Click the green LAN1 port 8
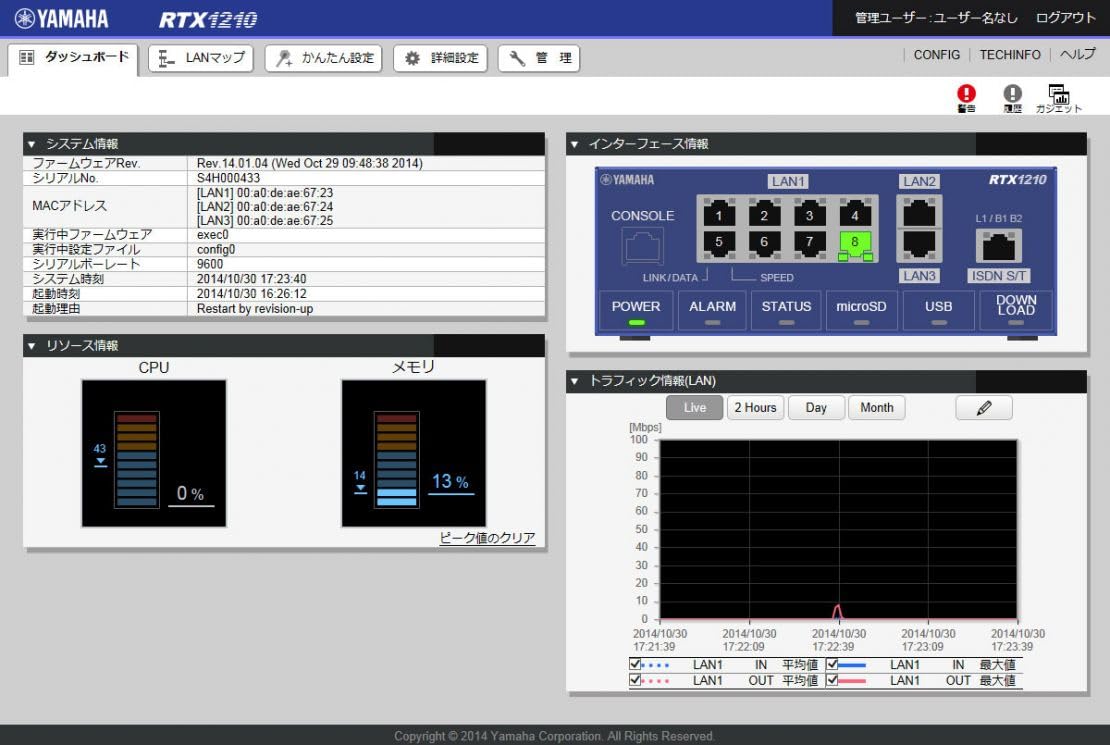The width and height of the screenshot is (1110, 745). point(854,245)
